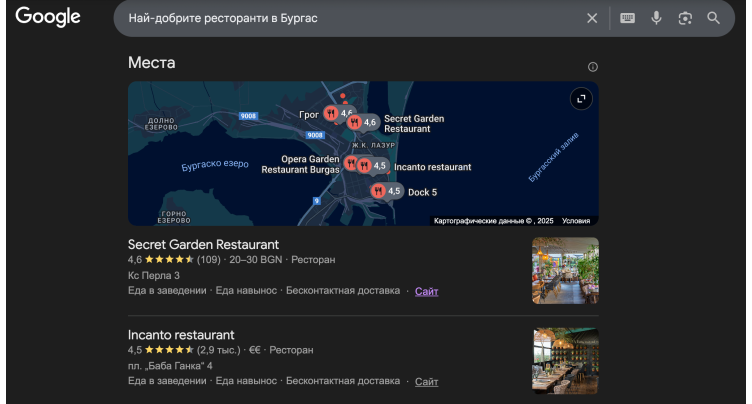Open Incanto restaurant photo thumbnail

[x=565, y=361]
